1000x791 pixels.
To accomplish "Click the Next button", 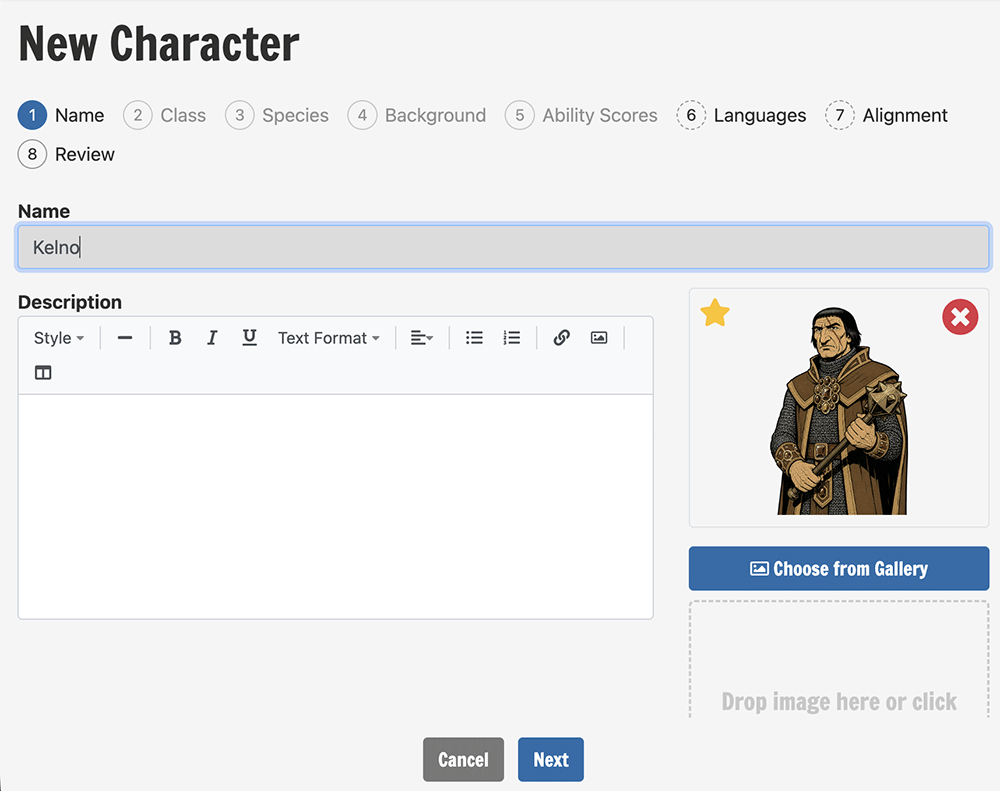I will [550, 760].
